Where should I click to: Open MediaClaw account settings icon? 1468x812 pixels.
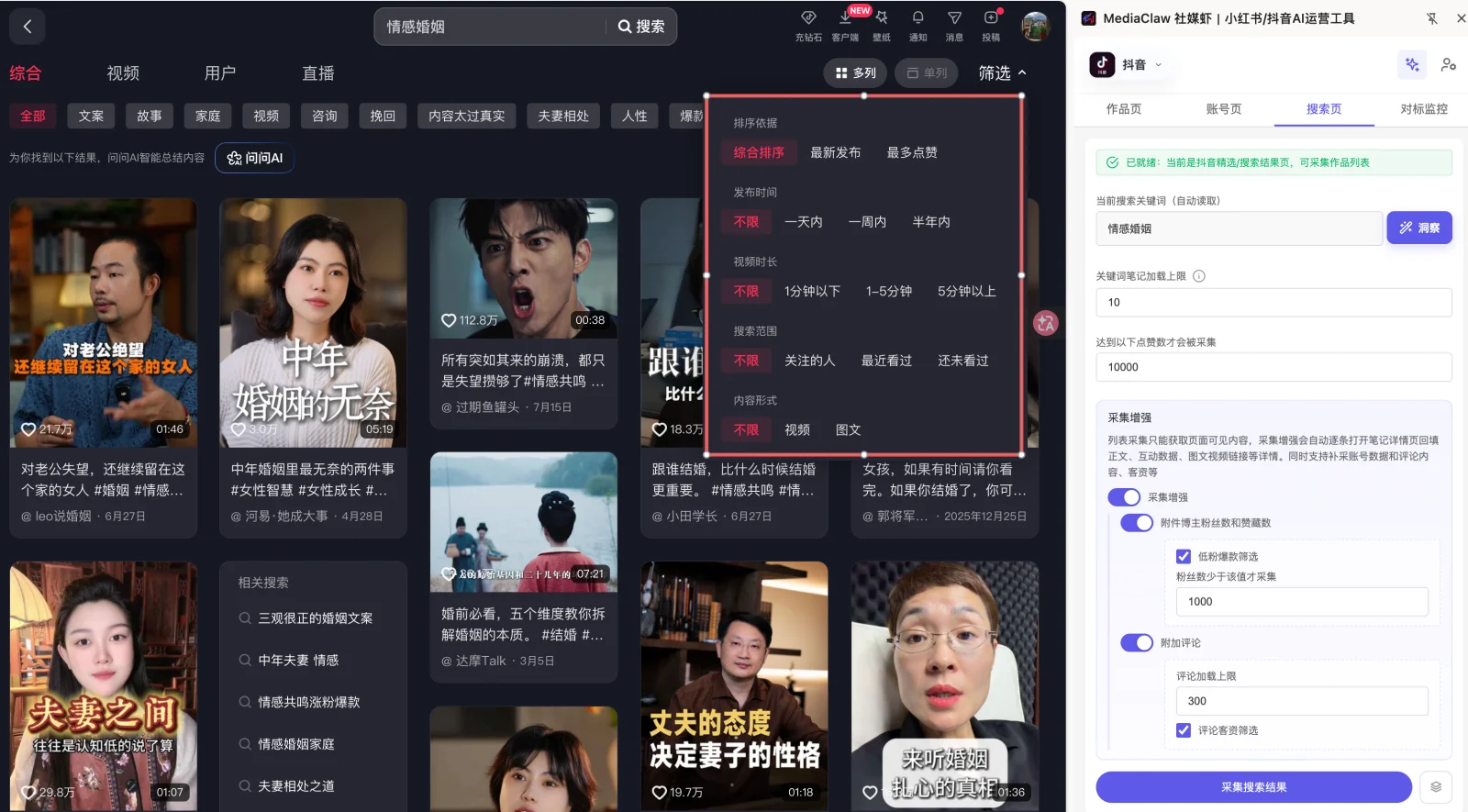1449,64
